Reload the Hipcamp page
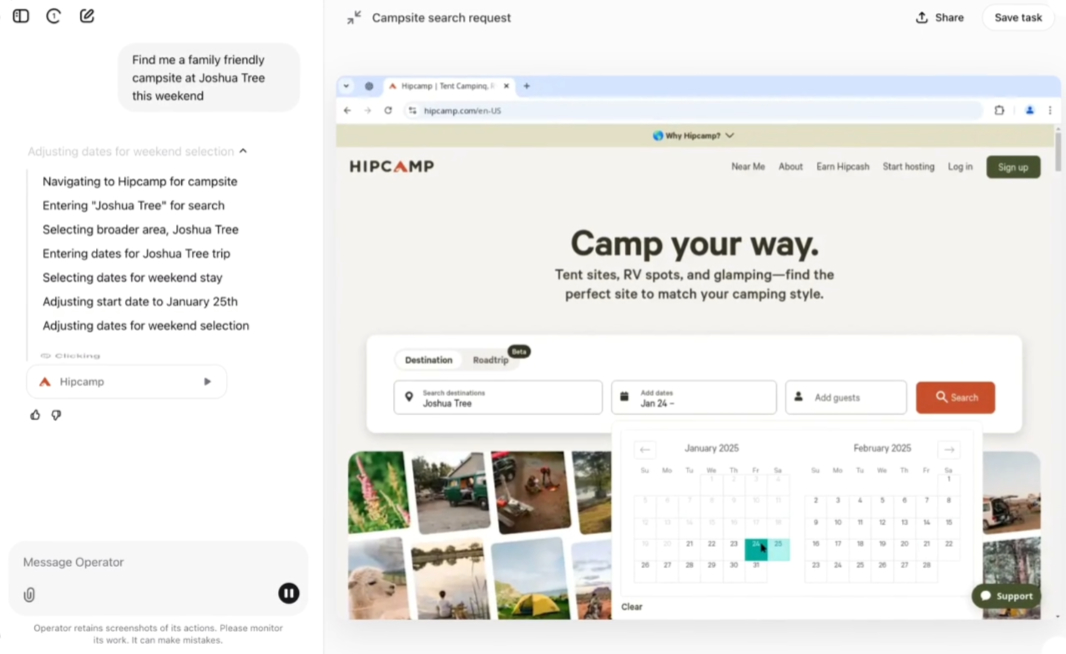 pos(388,110)
